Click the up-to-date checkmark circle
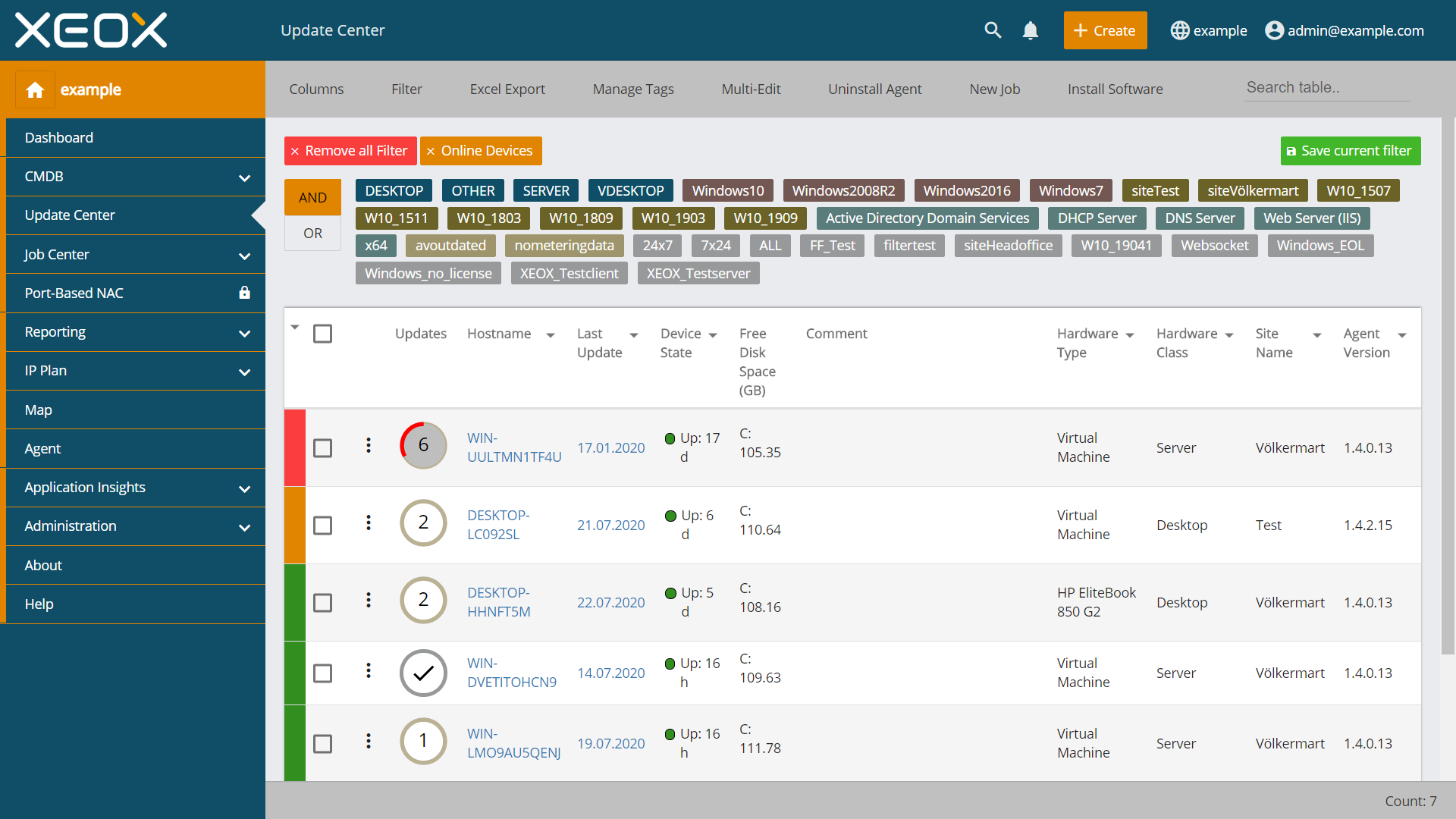 tap(423, 673)
